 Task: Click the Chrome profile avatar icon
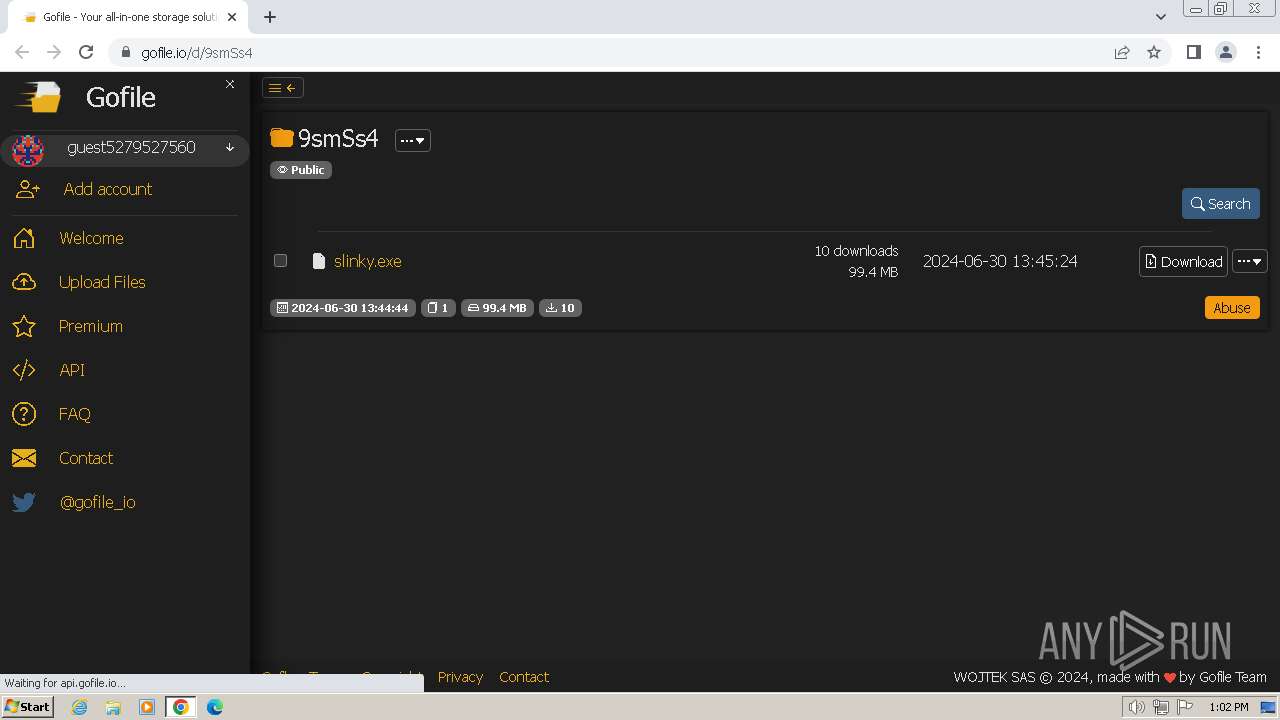coord(1225,53)
